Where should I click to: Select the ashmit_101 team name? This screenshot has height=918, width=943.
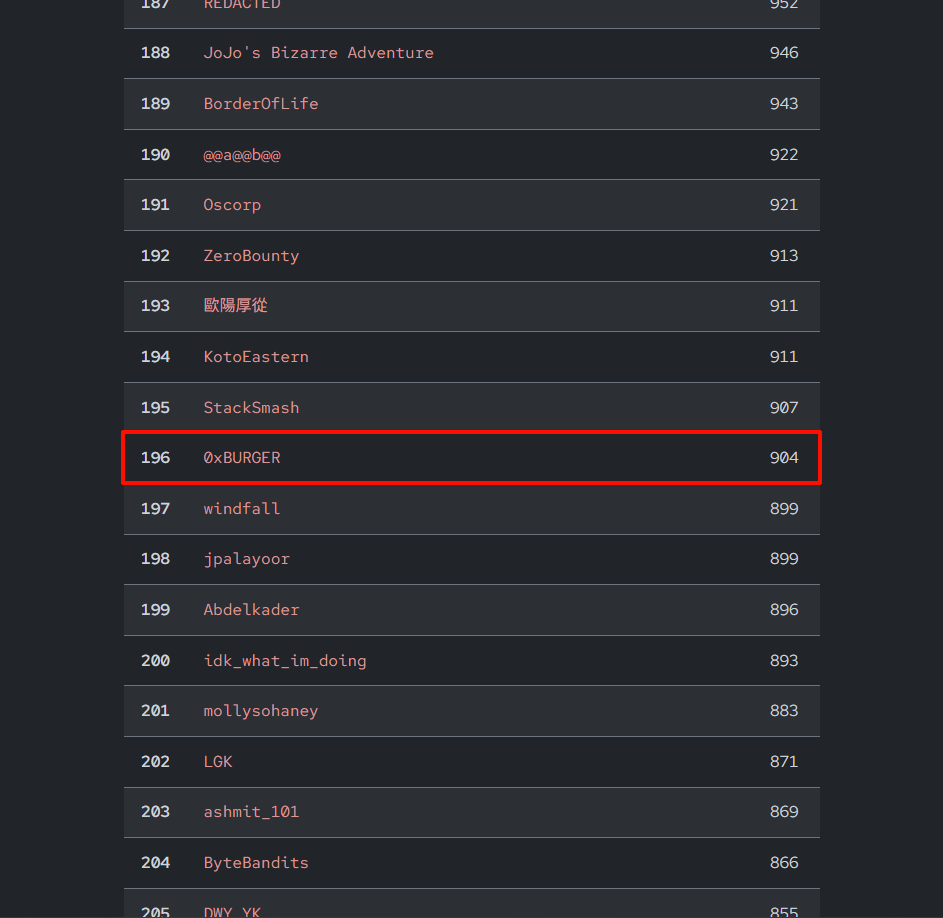251,812
